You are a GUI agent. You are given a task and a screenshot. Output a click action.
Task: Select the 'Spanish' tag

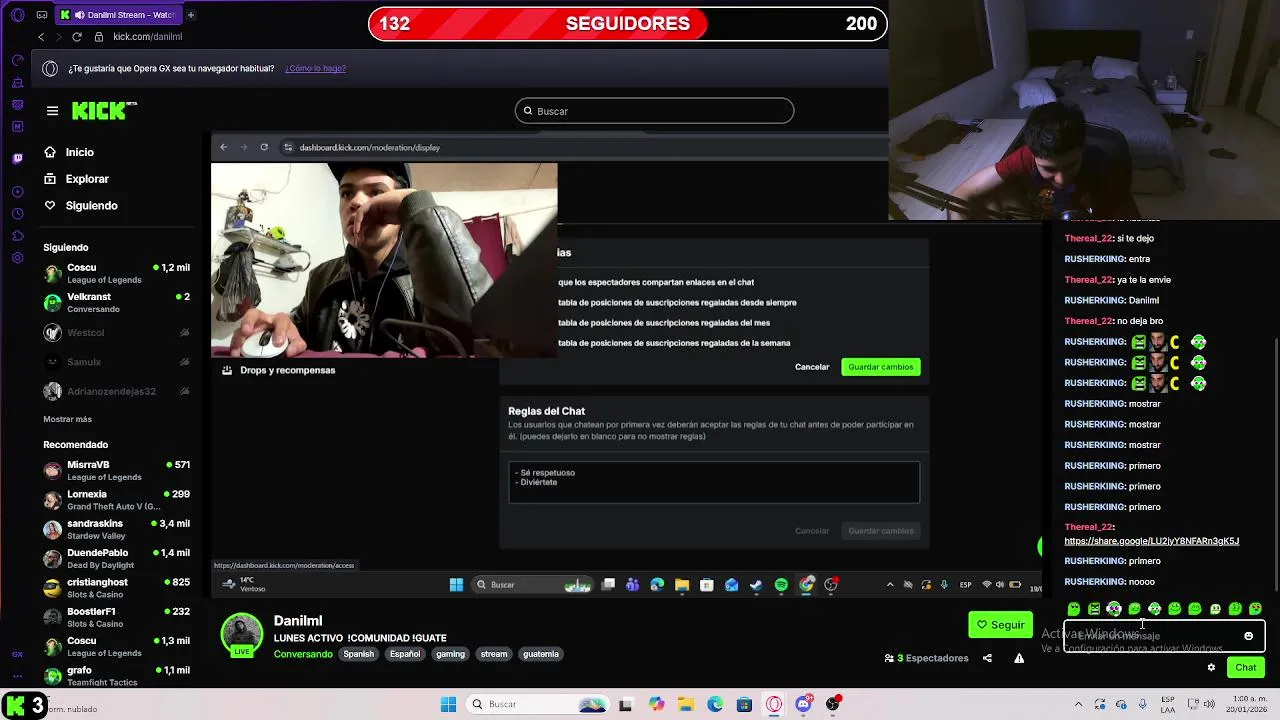click(x=359, y=654)
